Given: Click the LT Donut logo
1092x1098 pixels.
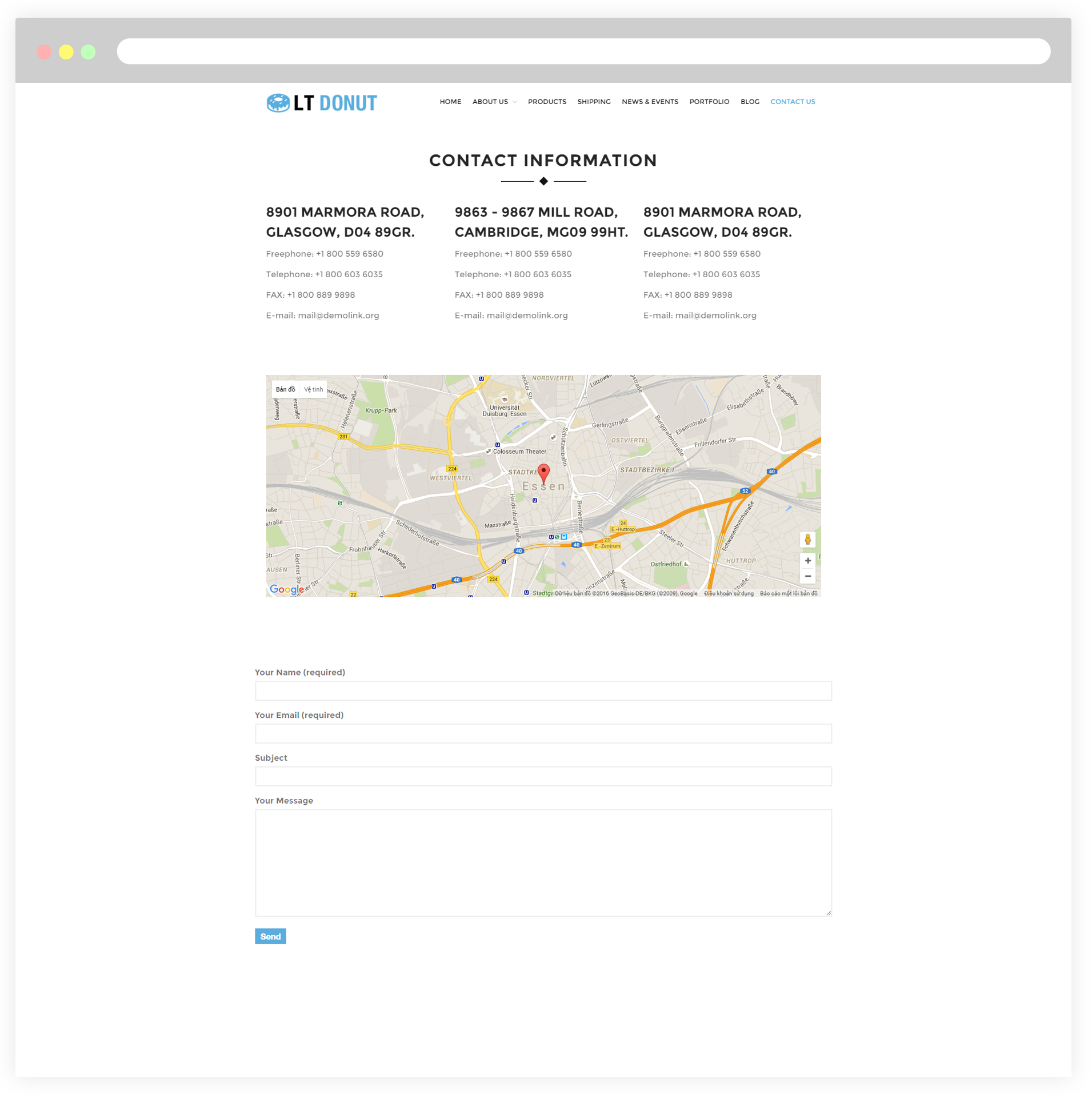Looking at the screenshot, I should (322, 103).
